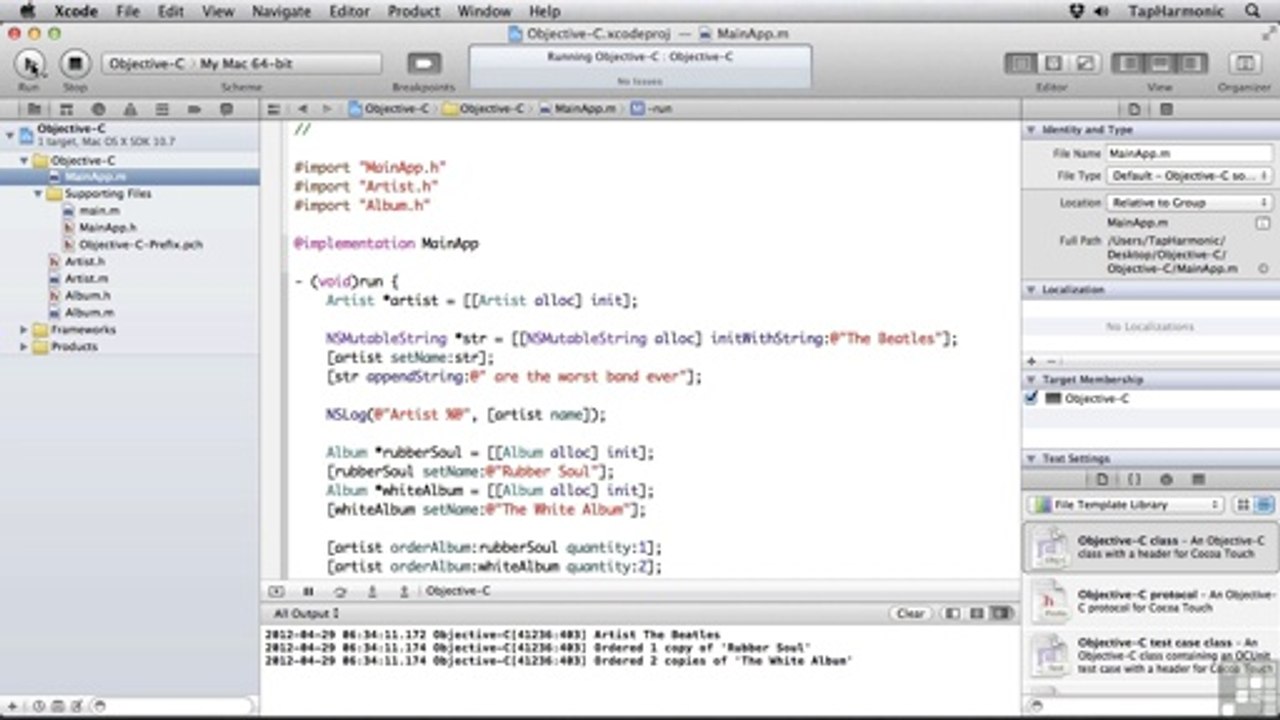Expand the Frameworks group
The image size is (1280, 720).
pos(24,329)
